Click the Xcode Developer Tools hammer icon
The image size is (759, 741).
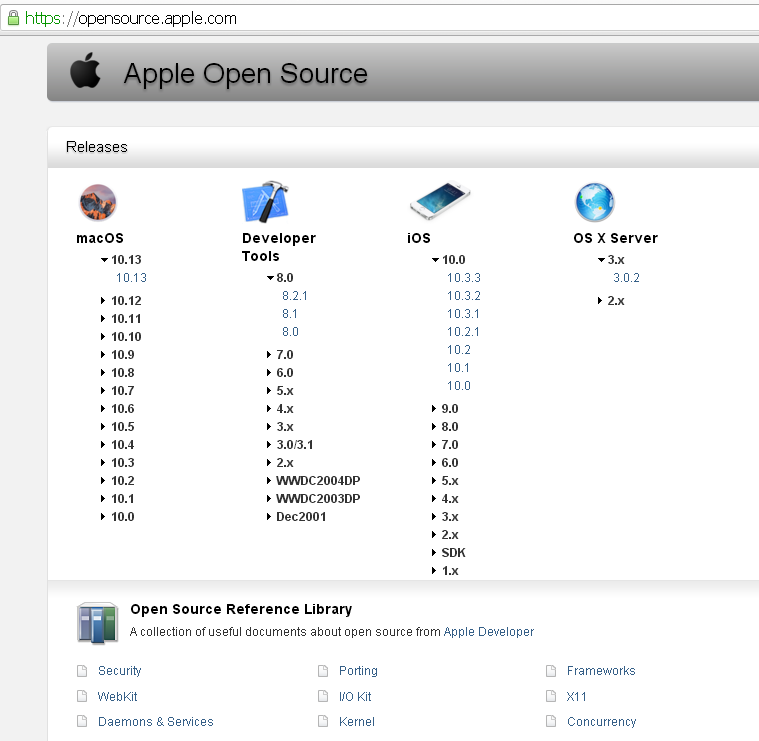[x=265, y=202]
